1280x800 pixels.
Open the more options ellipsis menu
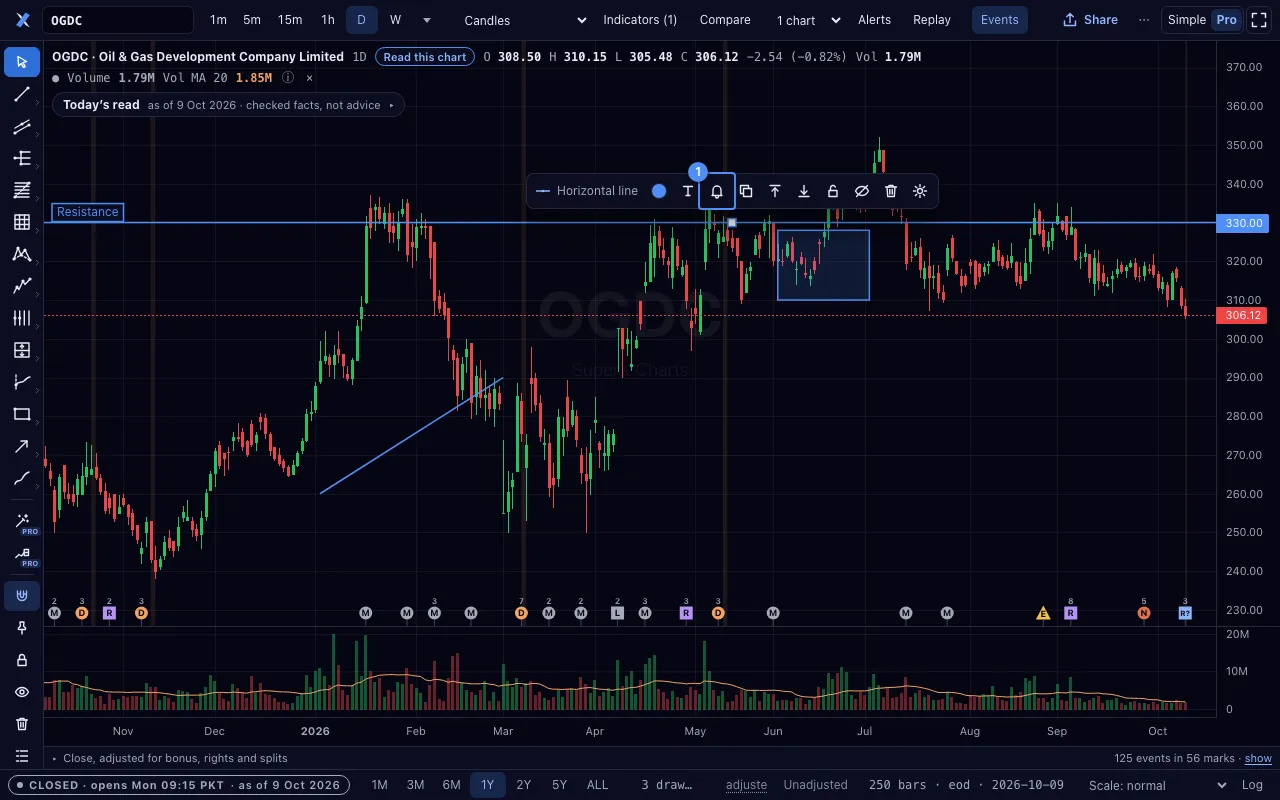(1144, 20)
